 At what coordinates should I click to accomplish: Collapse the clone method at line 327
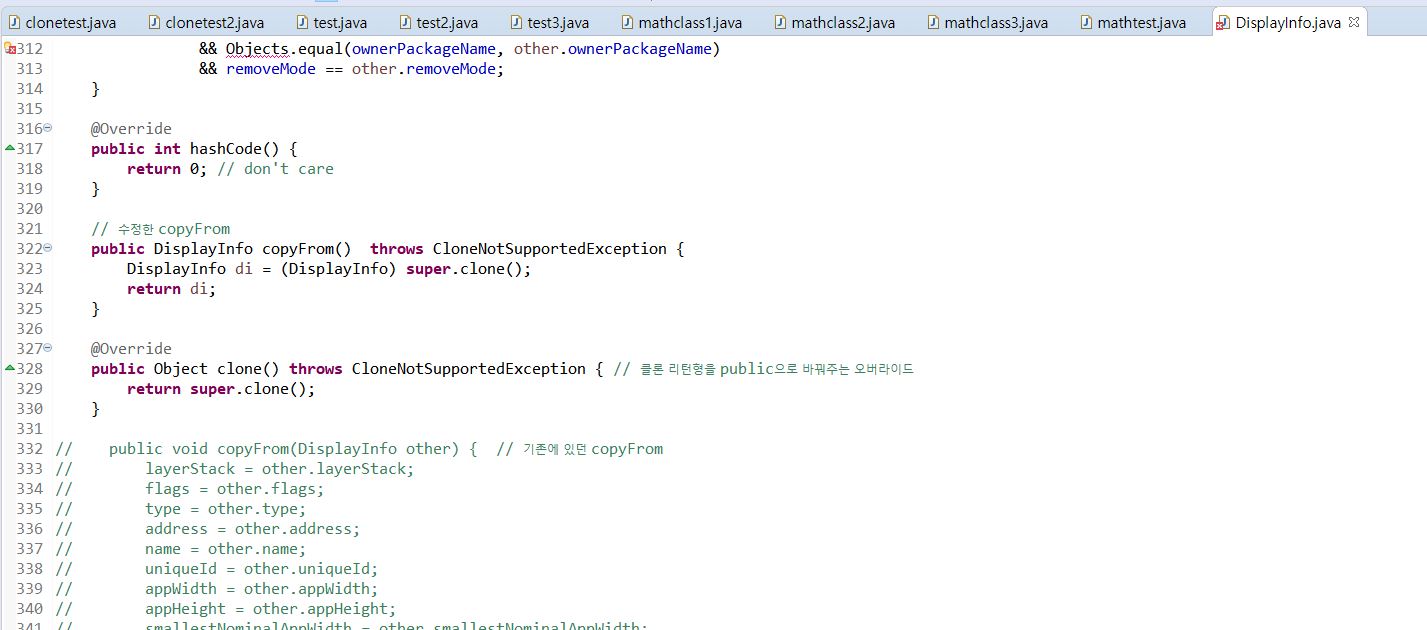point(48,348)
